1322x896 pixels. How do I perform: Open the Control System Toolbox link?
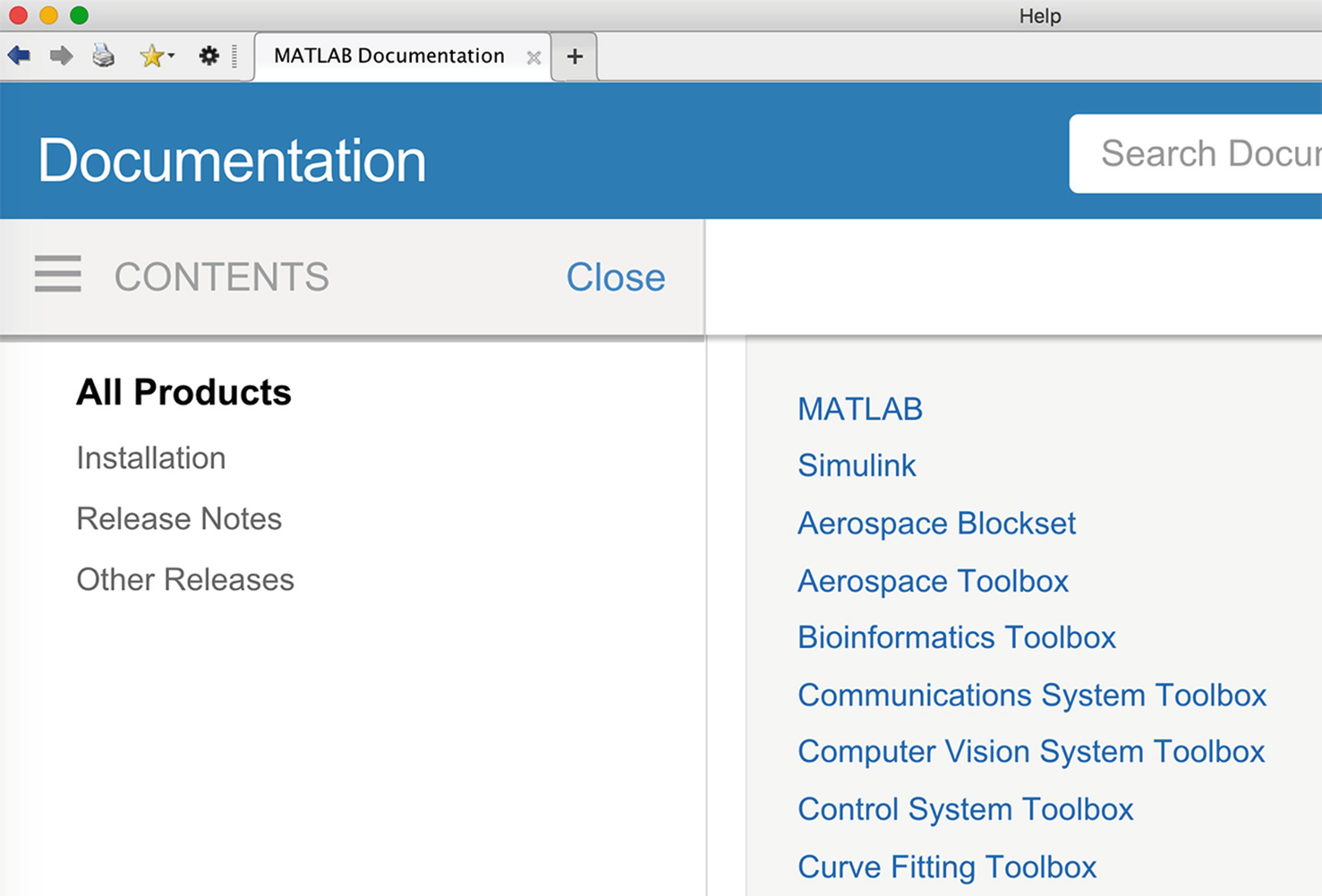pos(966,809)
